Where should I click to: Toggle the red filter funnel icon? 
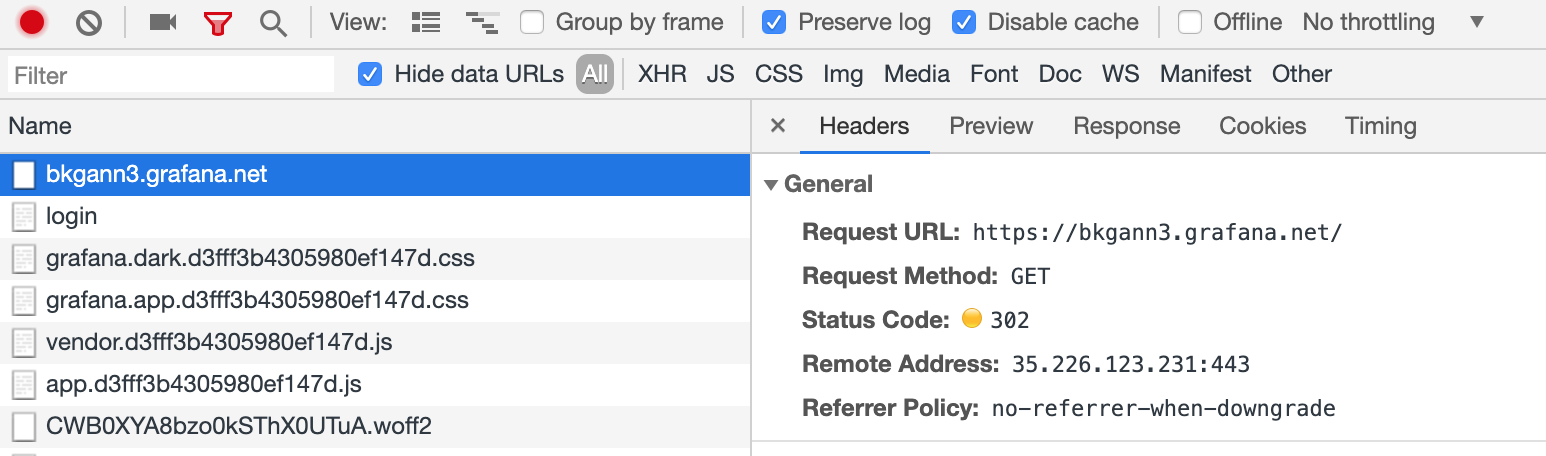[x=217, y=22]
